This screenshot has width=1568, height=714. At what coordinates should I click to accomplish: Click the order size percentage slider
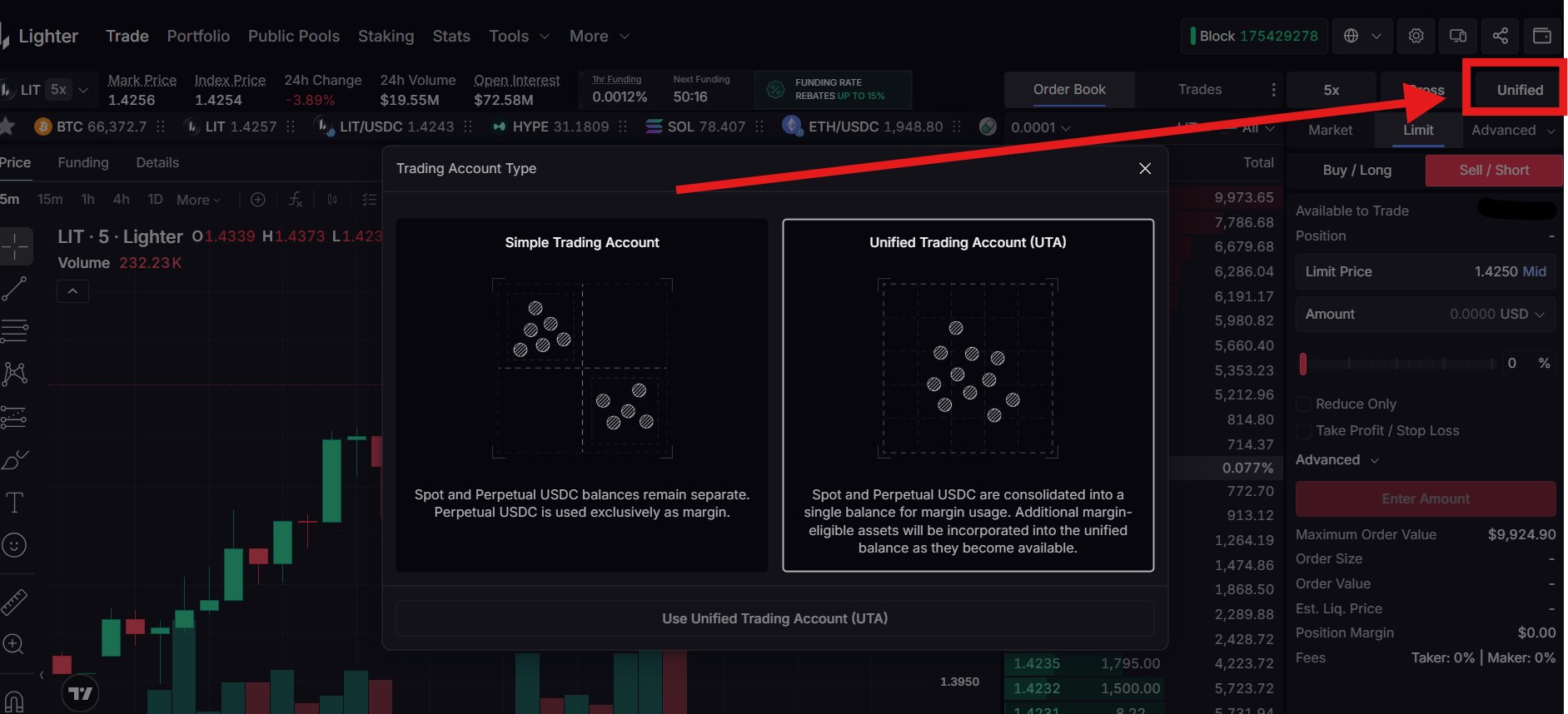pyautogui.click(x=1396, y=364)
